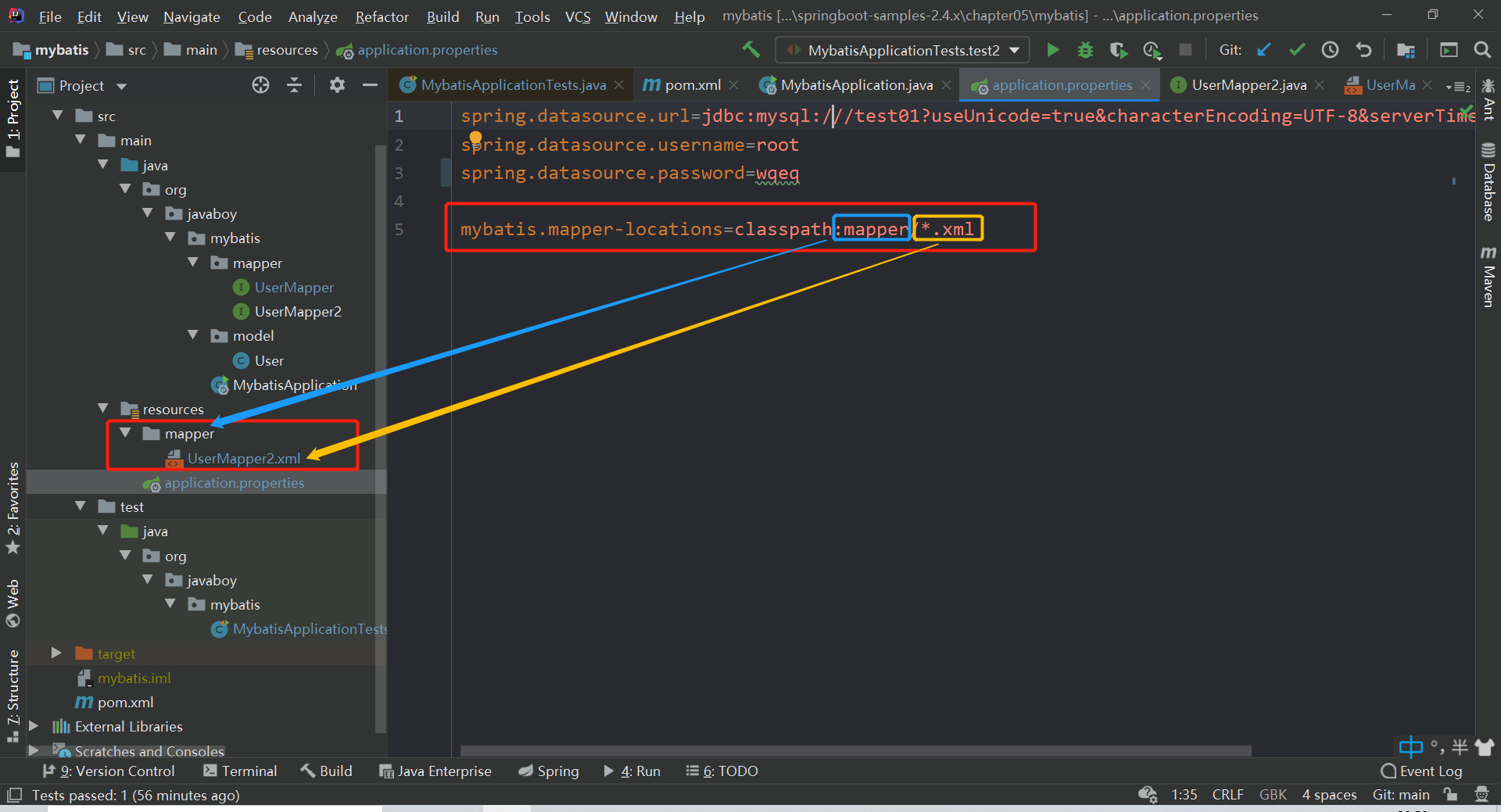
Task: Collapse the test folder node
Action: pyautogui.click(x=80, y=506)
